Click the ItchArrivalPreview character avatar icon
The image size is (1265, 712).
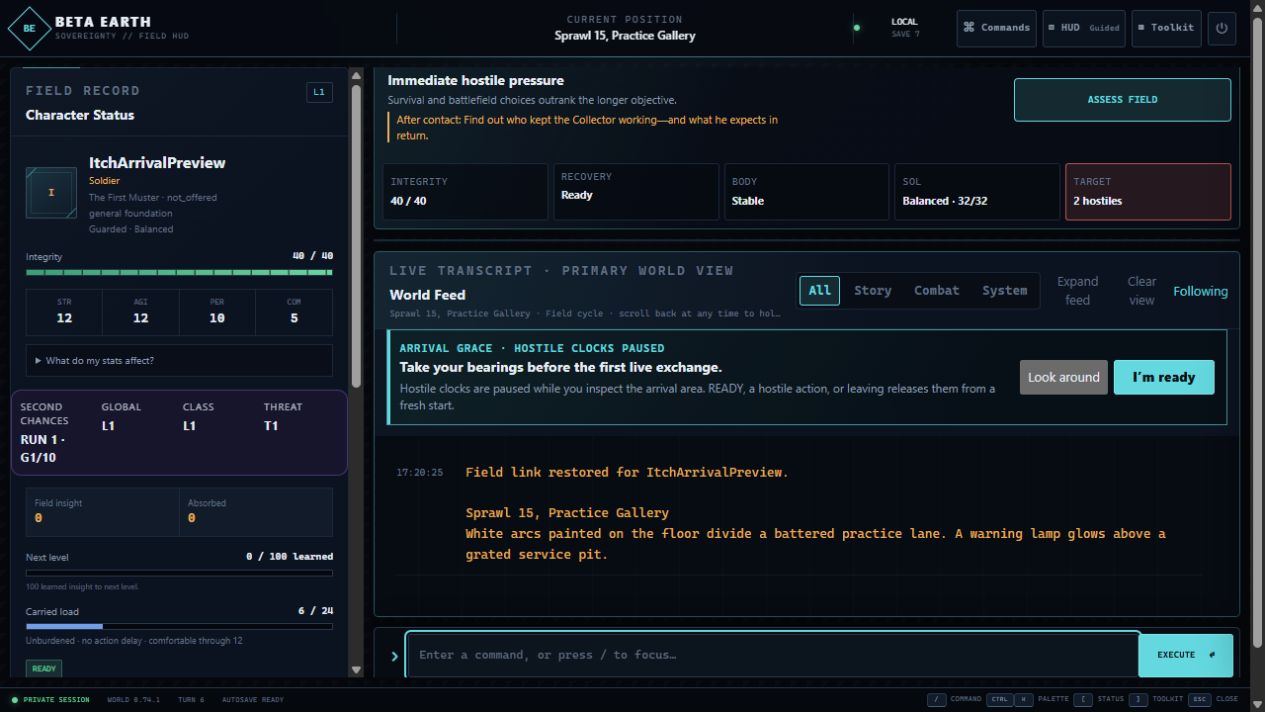coord(51,193)
